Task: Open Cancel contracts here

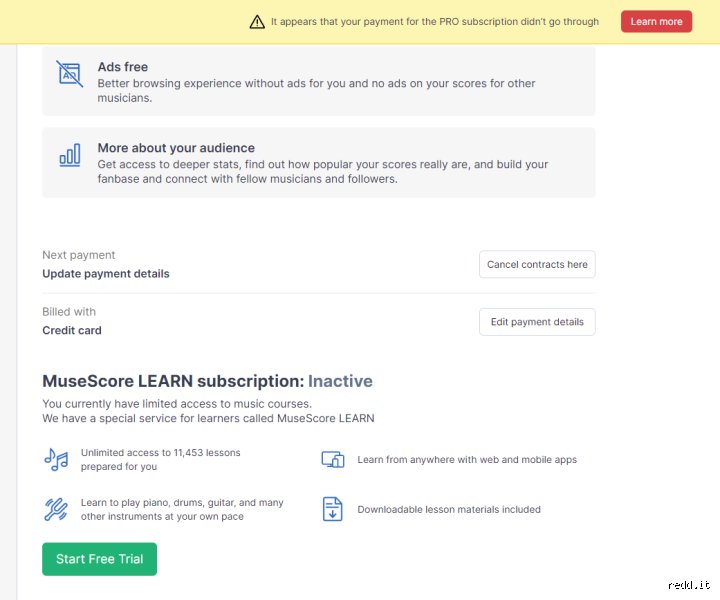Action: coord(537,264)
